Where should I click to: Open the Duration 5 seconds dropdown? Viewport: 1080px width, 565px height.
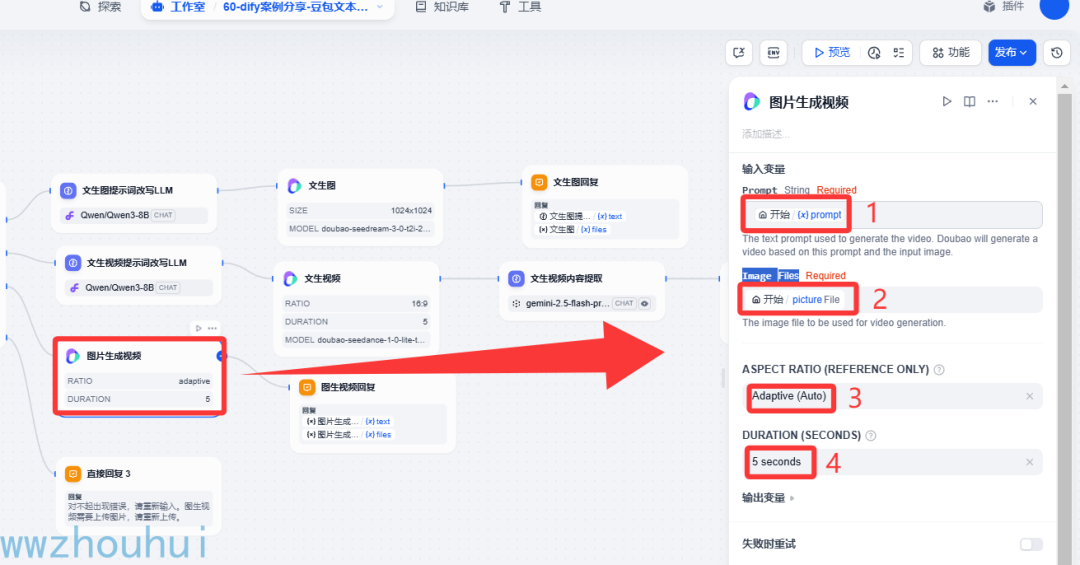pyautogui.click(x=892, y=462)
